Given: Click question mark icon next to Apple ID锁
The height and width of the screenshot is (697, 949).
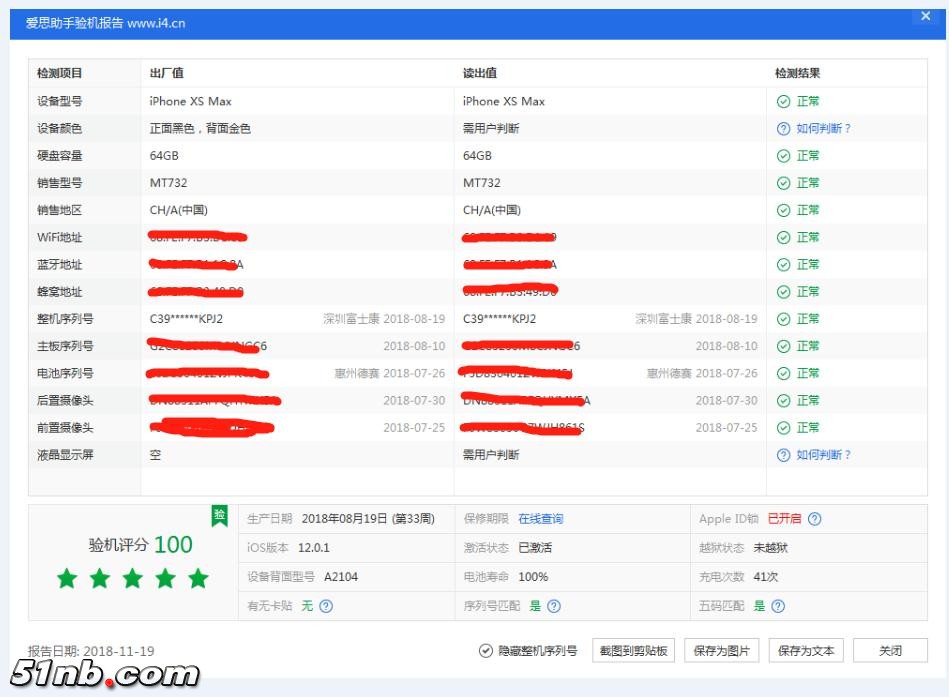Looking at the screenshot, I should coord(816,518).
